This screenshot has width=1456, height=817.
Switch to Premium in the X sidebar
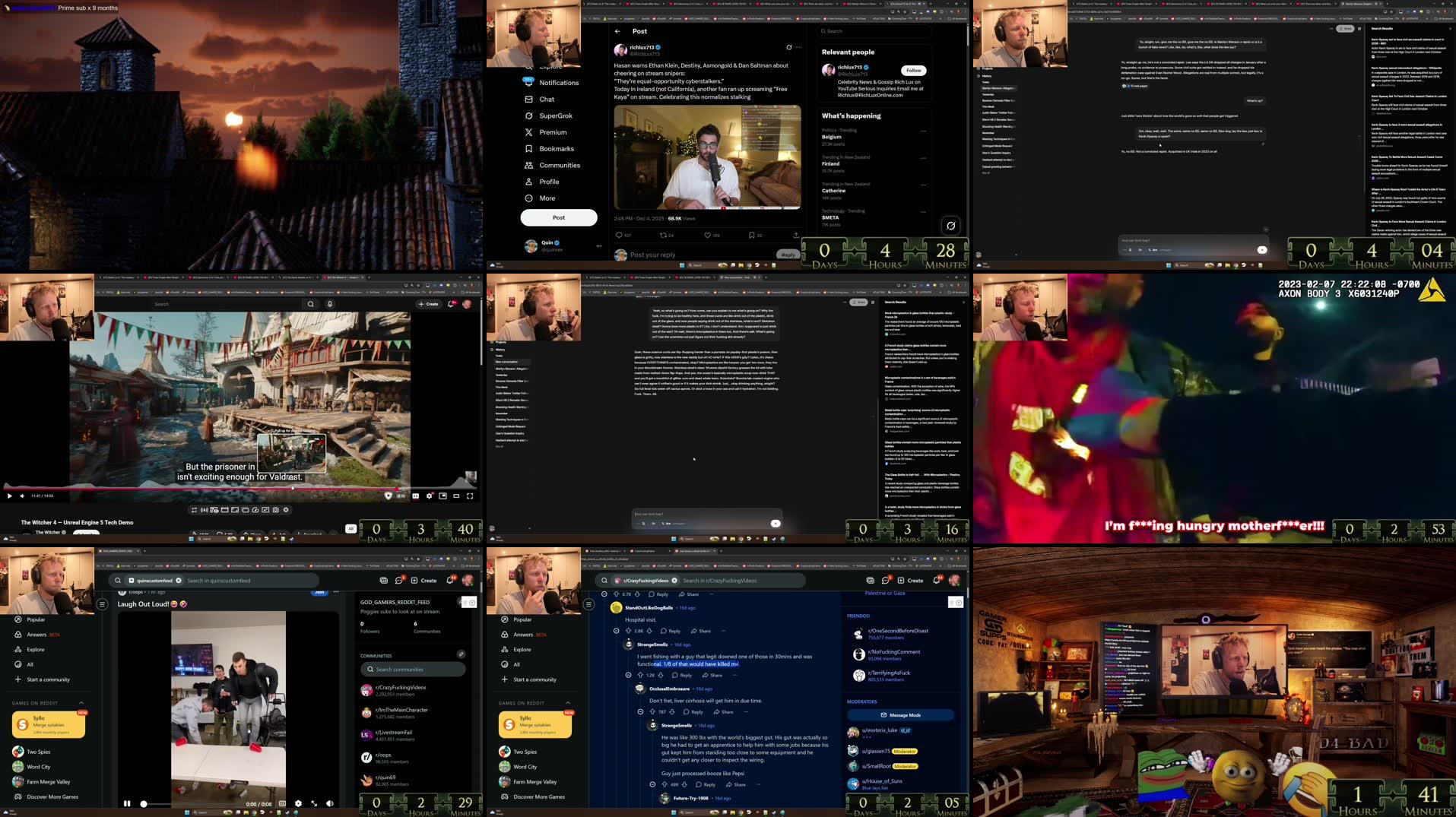click(552, 131)
